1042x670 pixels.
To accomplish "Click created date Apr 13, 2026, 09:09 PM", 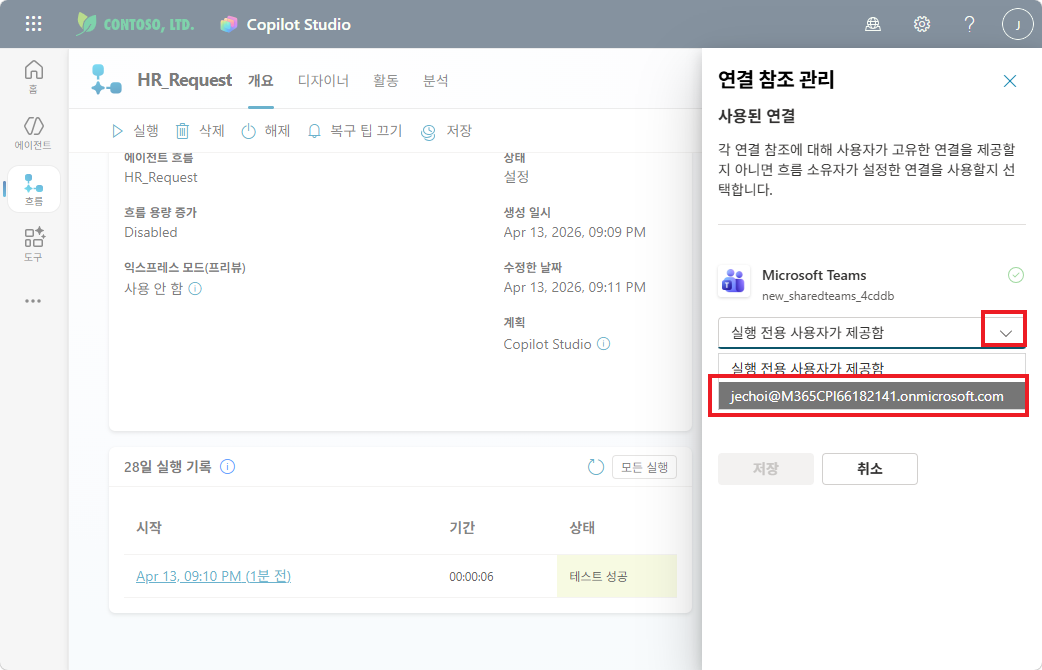I will [x=575, y=233].
